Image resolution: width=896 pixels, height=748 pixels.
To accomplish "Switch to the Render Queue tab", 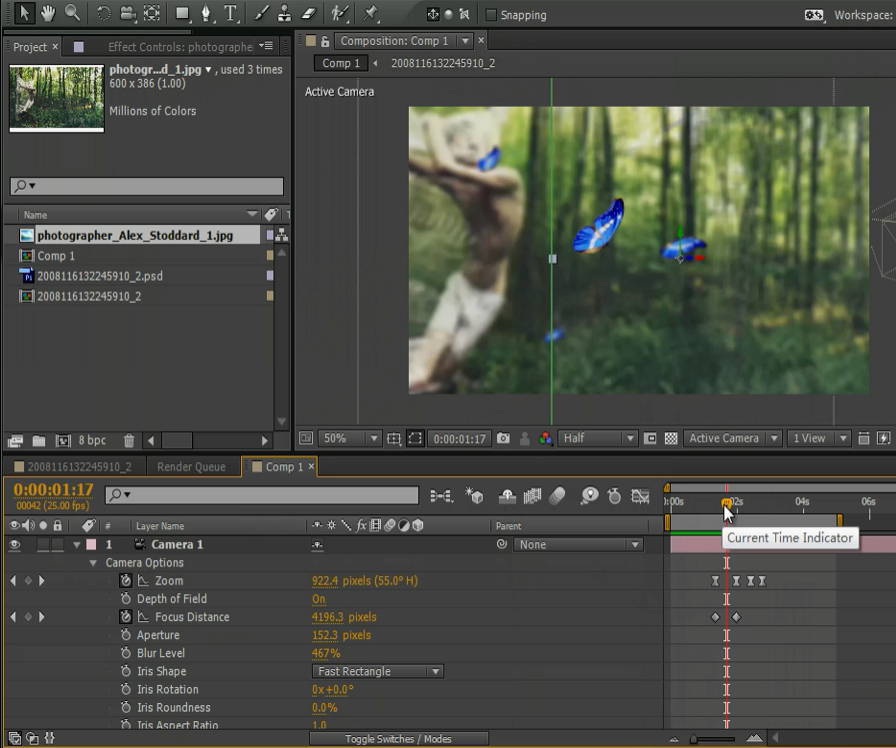I will pos(191,467).
